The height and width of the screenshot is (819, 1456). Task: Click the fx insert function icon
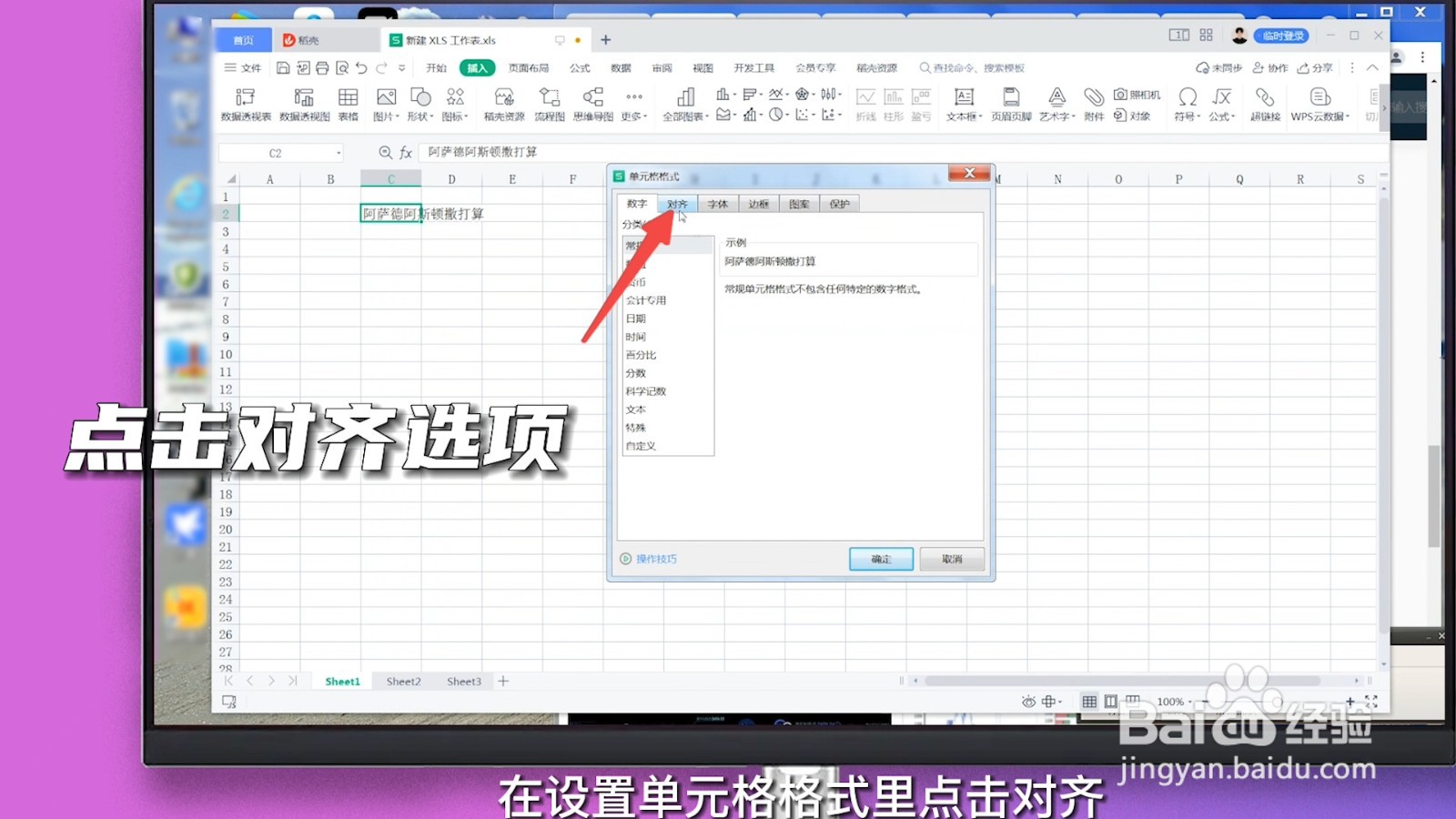[x=406, y=153]
